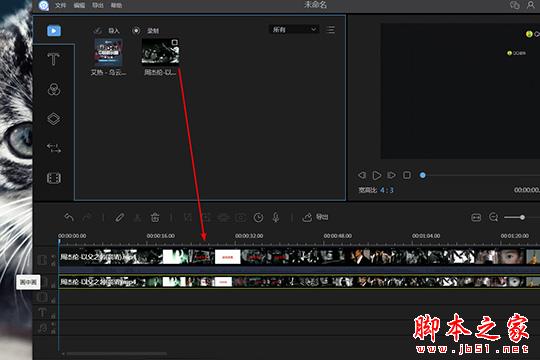Click the Set duration clock icon
The height and width of the screenshot is (360, 540).
(258, 217)
